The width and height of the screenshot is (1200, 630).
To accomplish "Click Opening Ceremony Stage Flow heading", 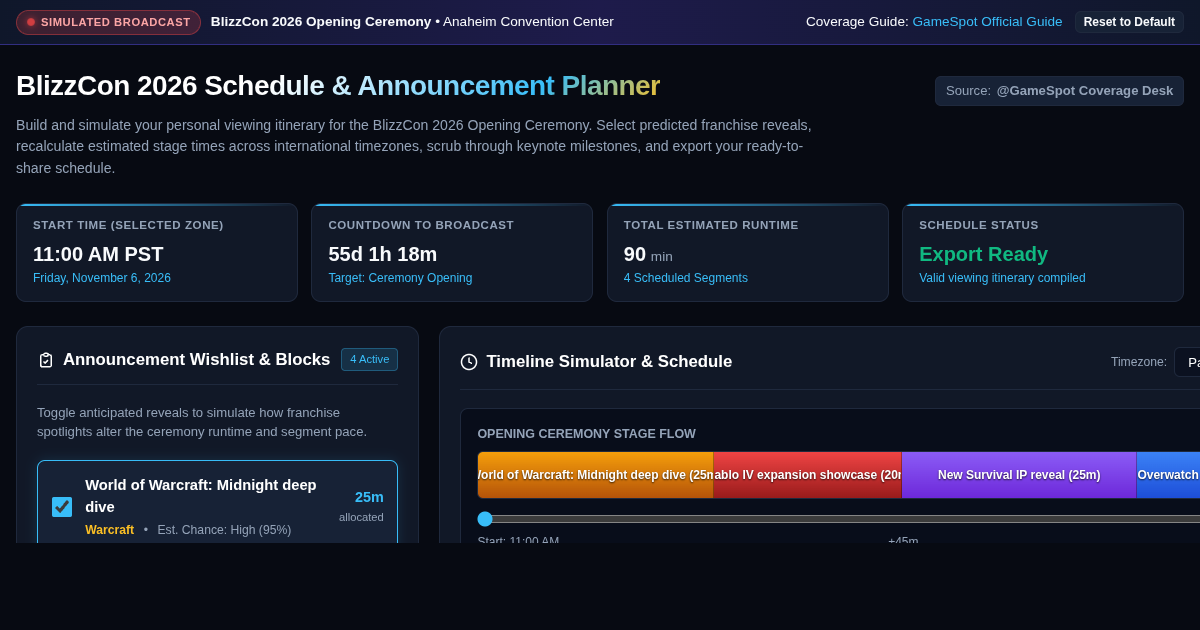I will [586, 434].
